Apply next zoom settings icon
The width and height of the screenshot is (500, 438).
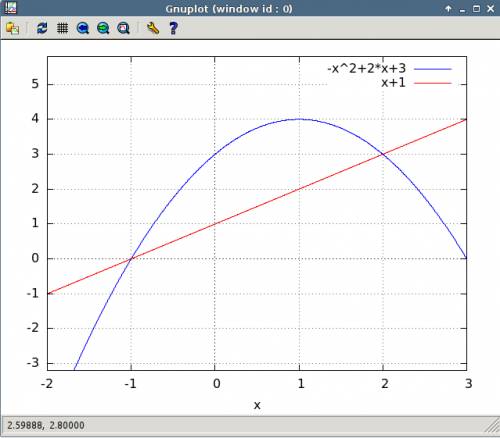[103, 28]
